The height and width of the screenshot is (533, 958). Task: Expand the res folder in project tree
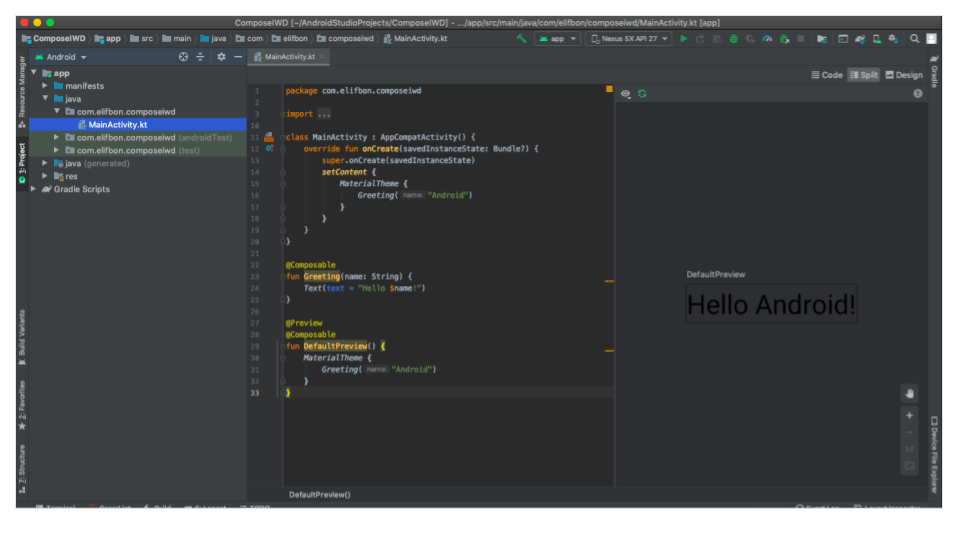click(45, 176)
